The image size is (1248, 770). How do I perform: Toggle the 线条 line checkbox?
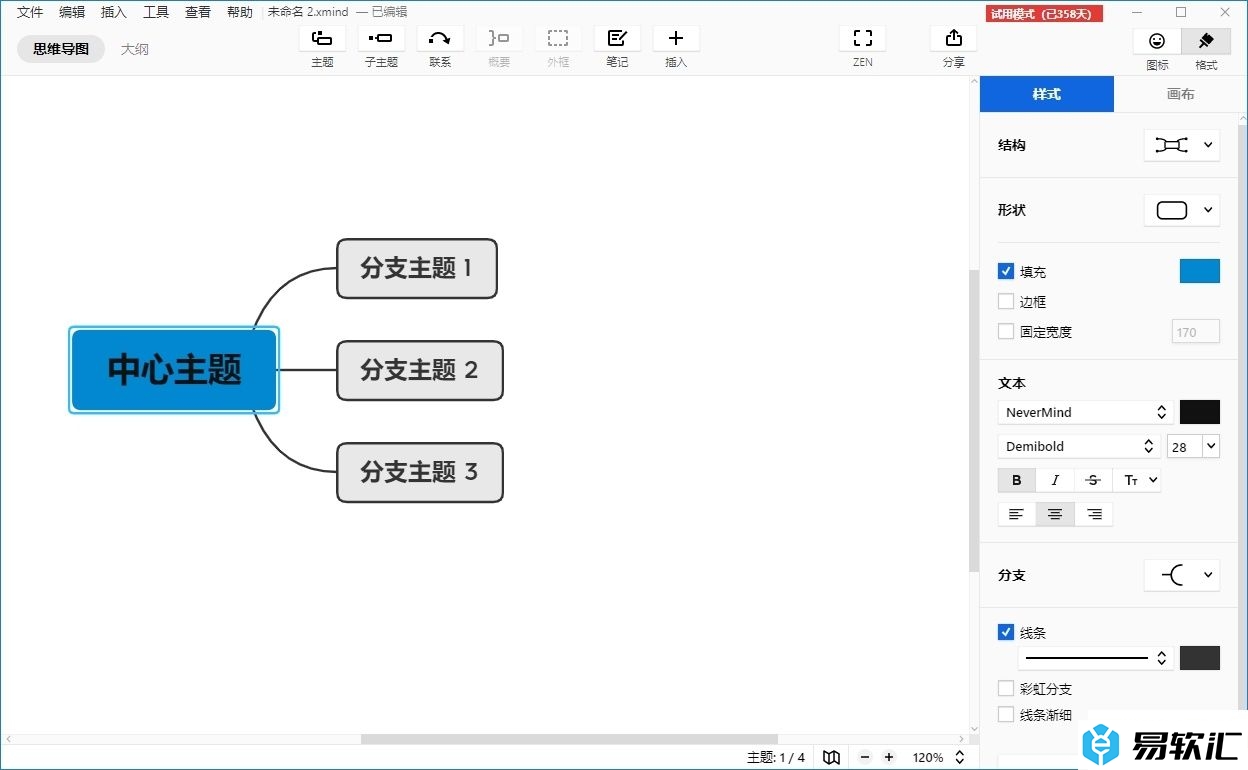(1006, 632)
